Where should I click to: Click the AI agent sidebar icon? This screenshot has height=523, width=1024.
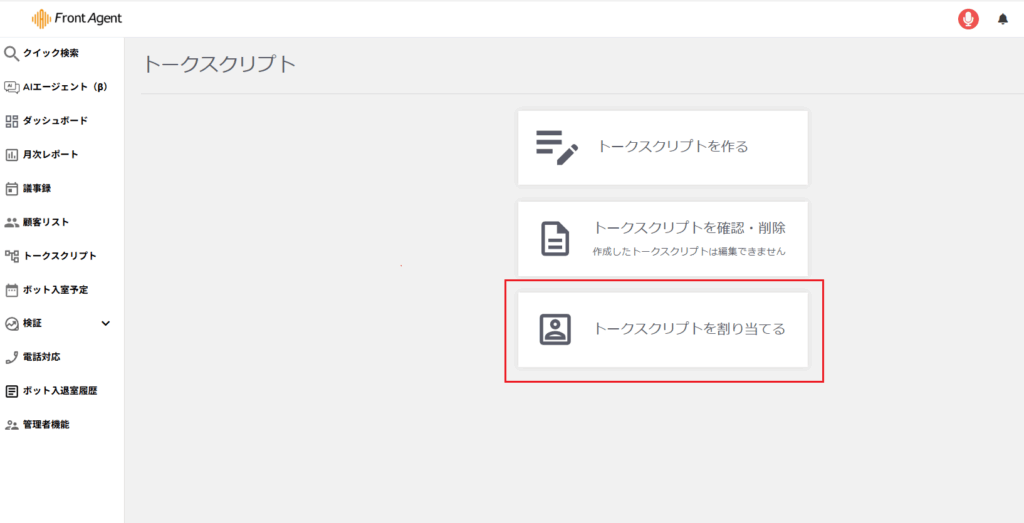coord(12,87)
